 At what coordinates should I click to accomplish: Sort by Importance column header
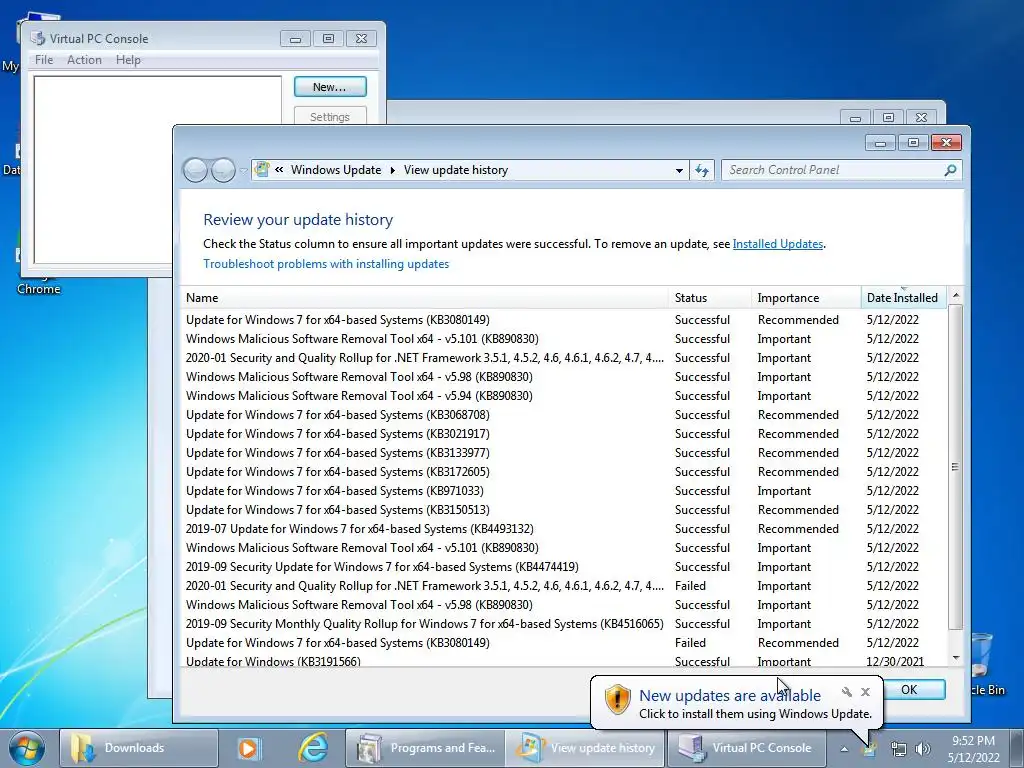(807, 298)
